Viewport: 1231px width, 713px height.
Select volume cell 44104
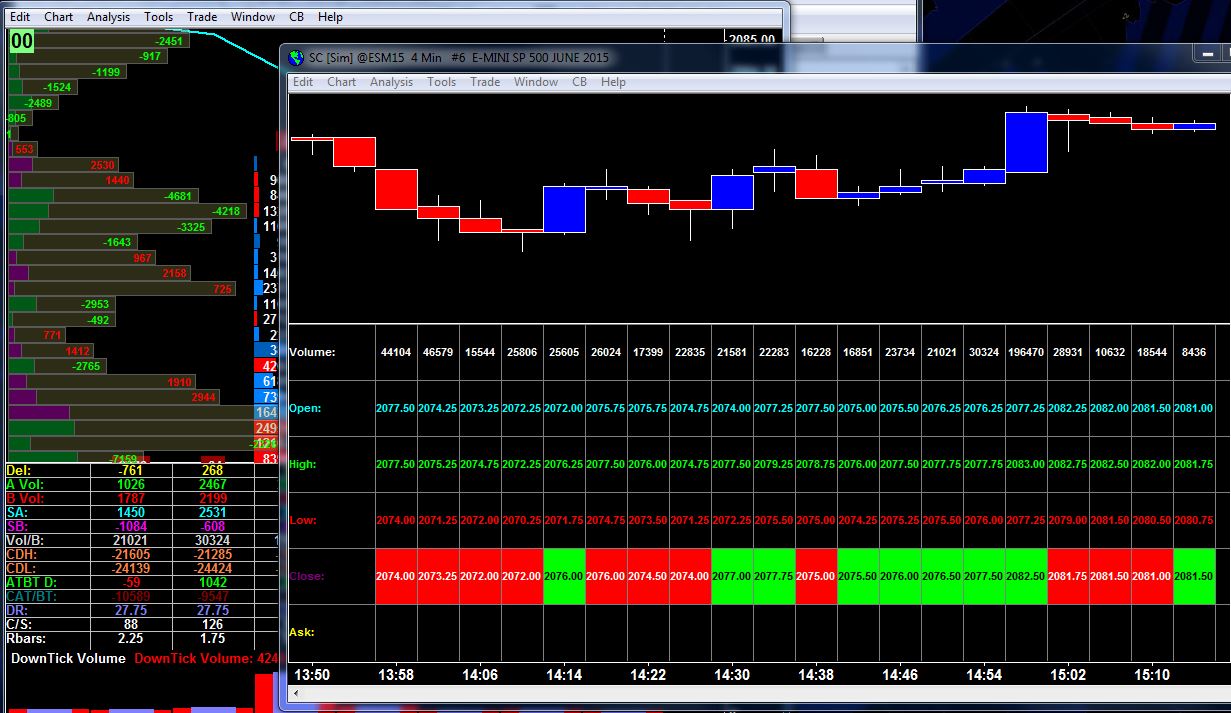(396, 352)
